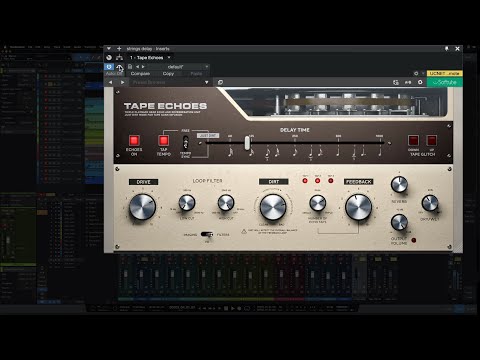Open the preset file icon
Viewport: 480px width, 360px height.
tap(130, 67)
